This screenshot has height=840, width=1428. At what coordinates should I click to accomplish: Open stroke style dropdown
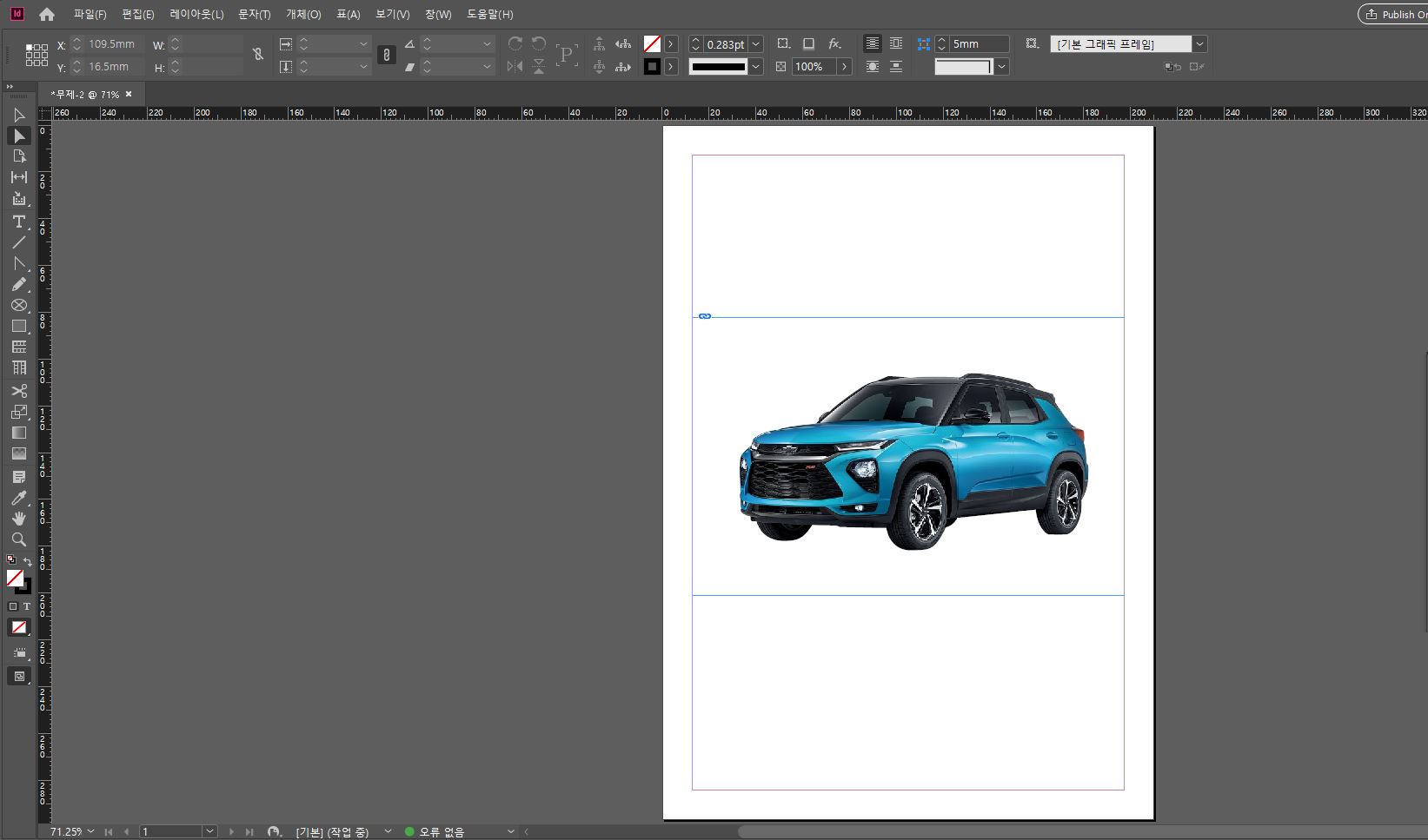point(756,66)
